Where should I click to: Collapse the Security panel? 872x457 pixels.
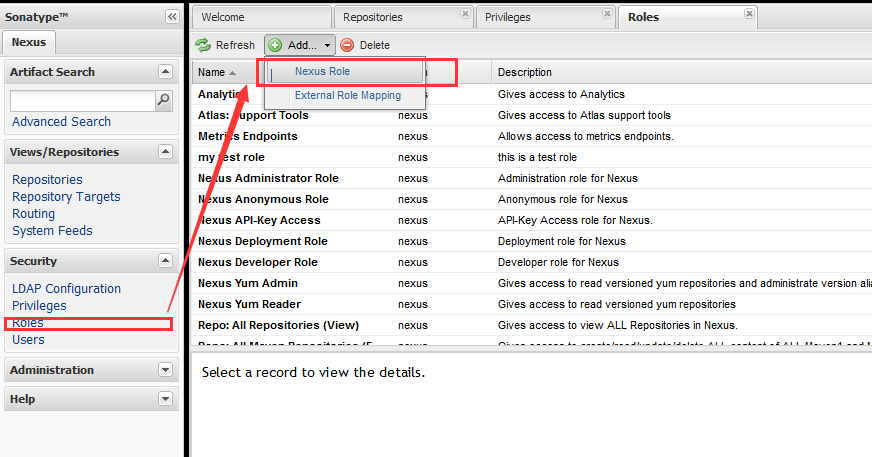tap(165, 260)
